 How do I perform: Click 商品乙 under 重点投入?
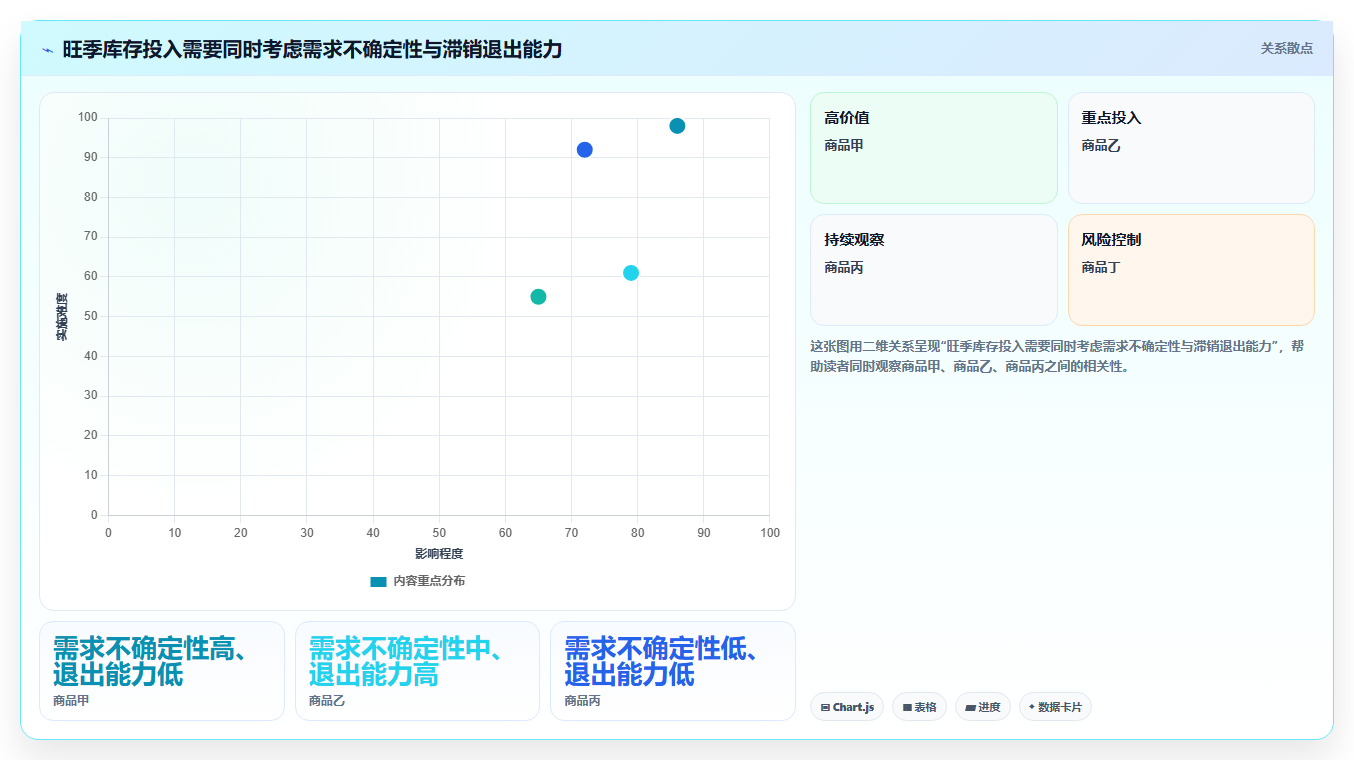1101,146
